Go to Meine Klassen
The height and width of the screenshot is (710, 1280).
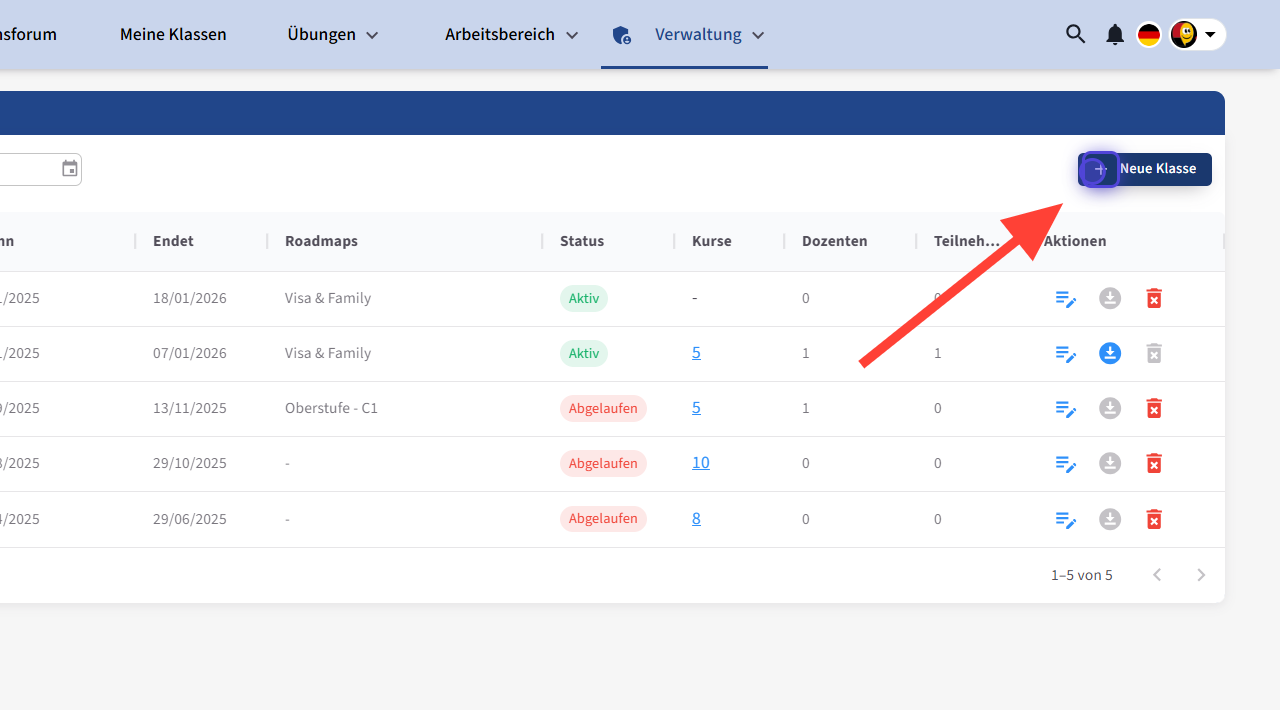click(x=173, y=35)
